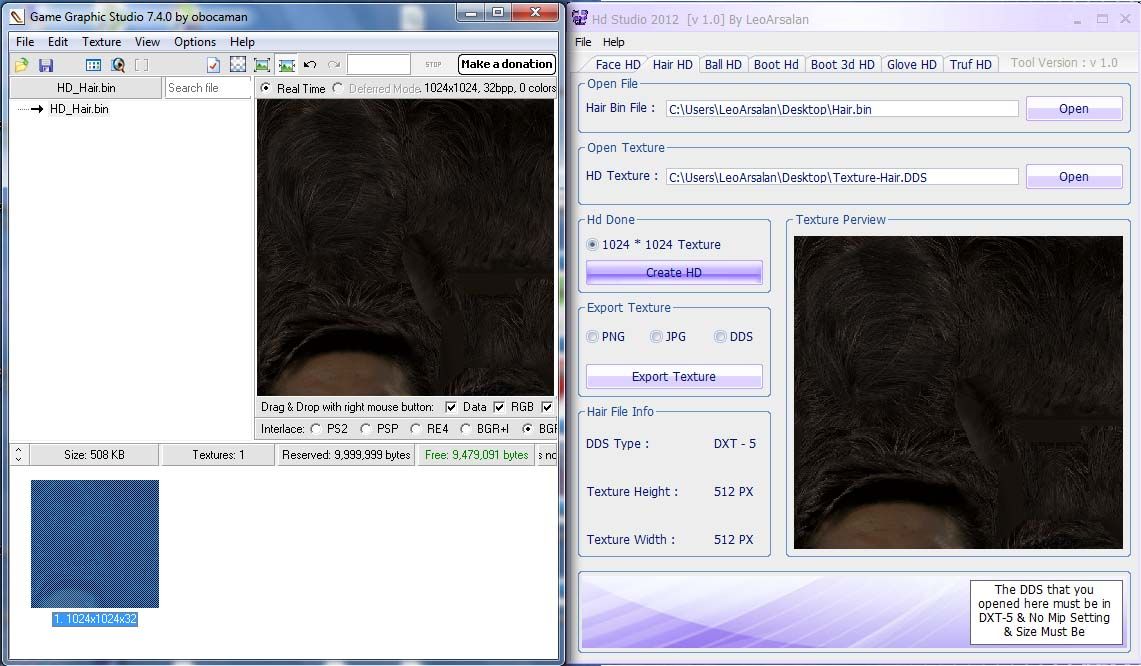
Task: Click the grid view toolbar icon
Action: (93, 65)
